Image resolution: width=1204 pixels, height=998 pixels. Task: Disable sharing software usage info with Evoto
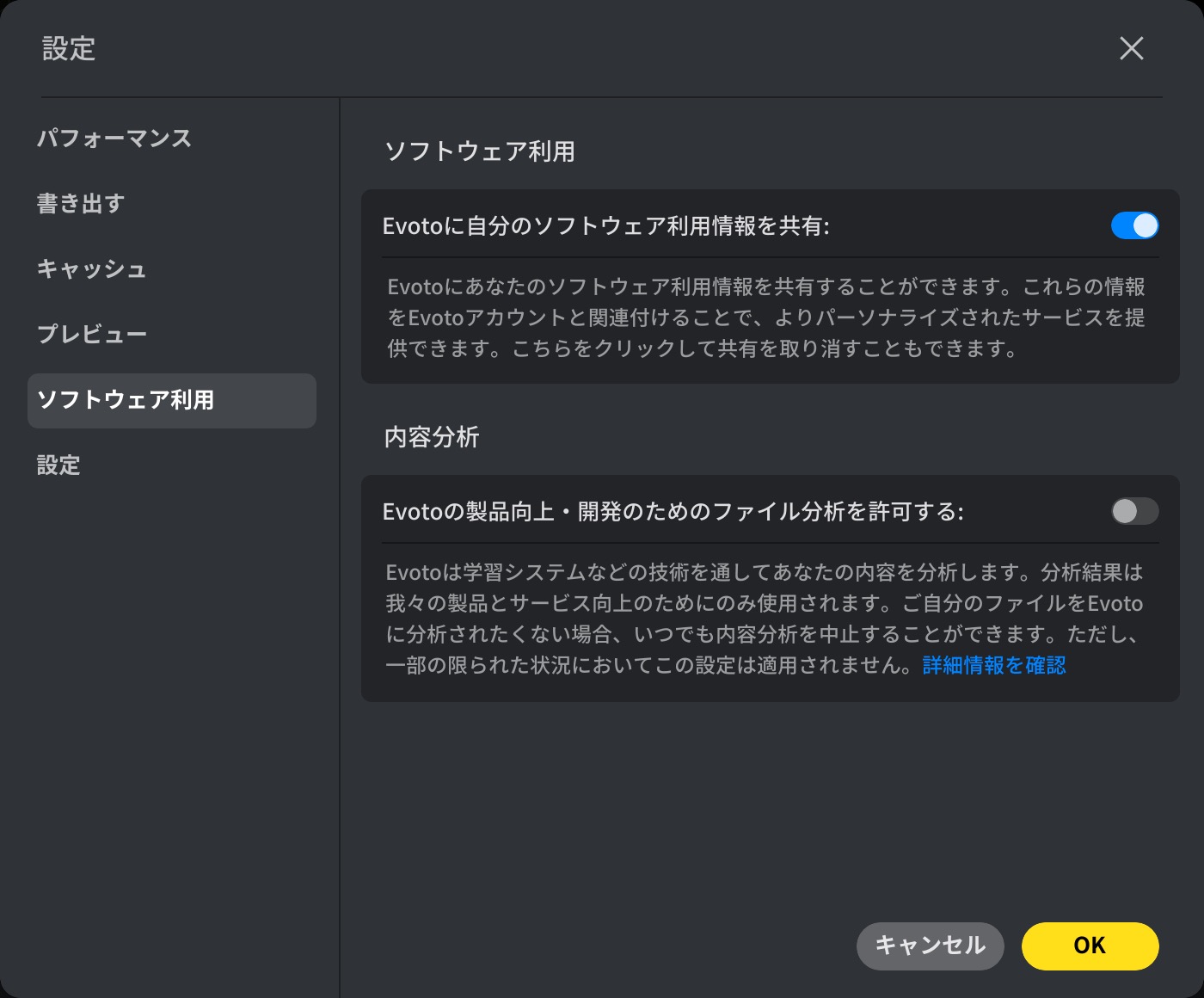pyautogui.click(x=1134, y=225)
